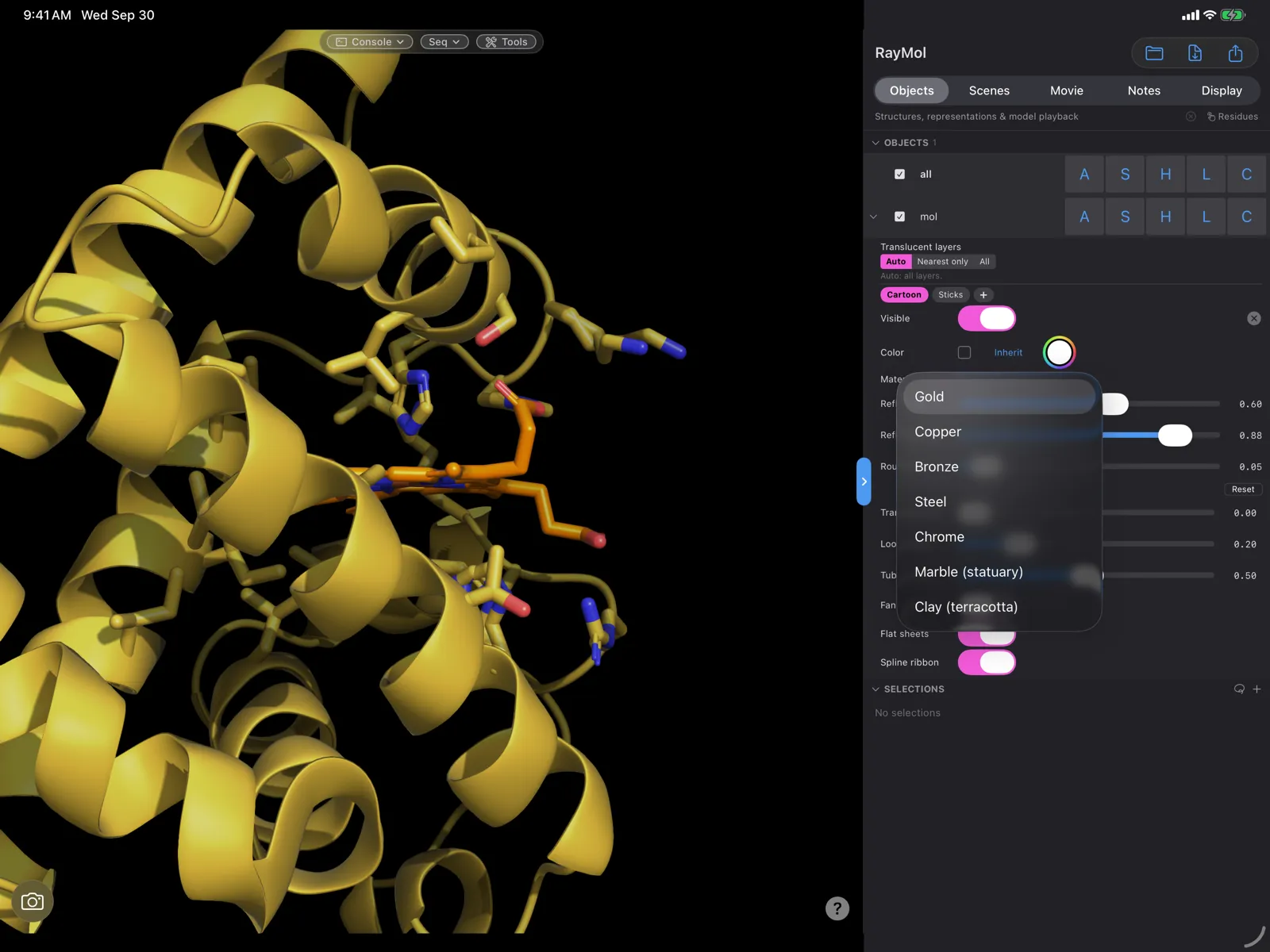1270x952 pixels.
Task: Select All translucent layers mode
Action: pos(984,262)
